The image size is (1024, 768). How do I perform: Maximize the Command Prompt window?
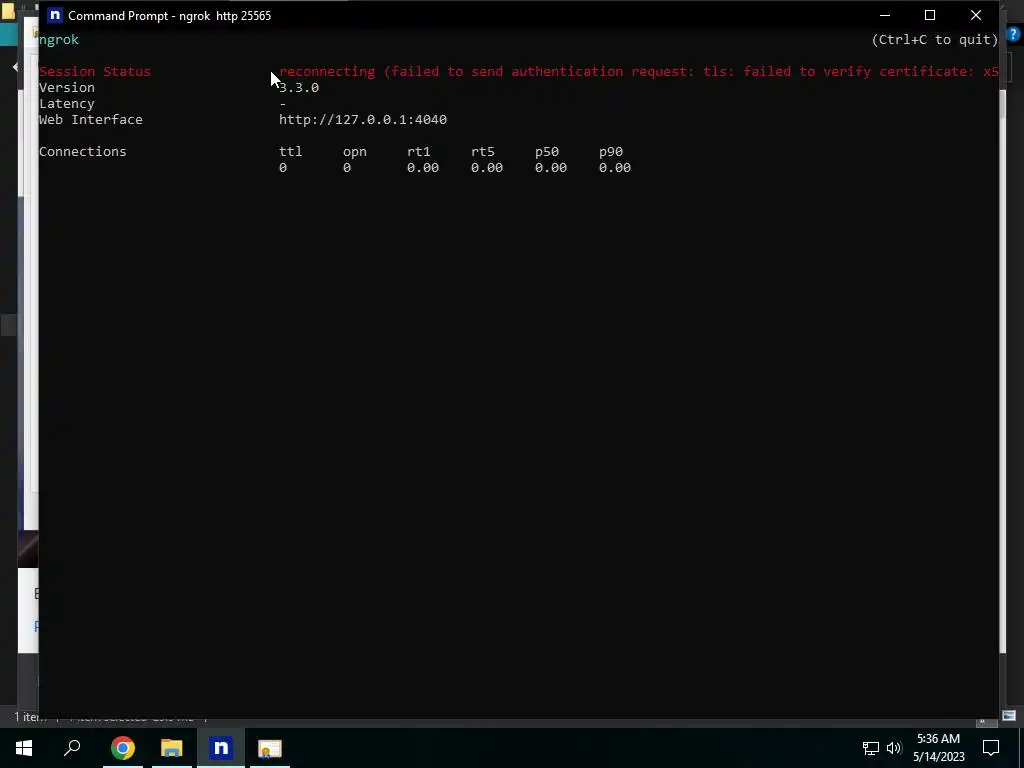pyautogui.click(x=930, y=15)
